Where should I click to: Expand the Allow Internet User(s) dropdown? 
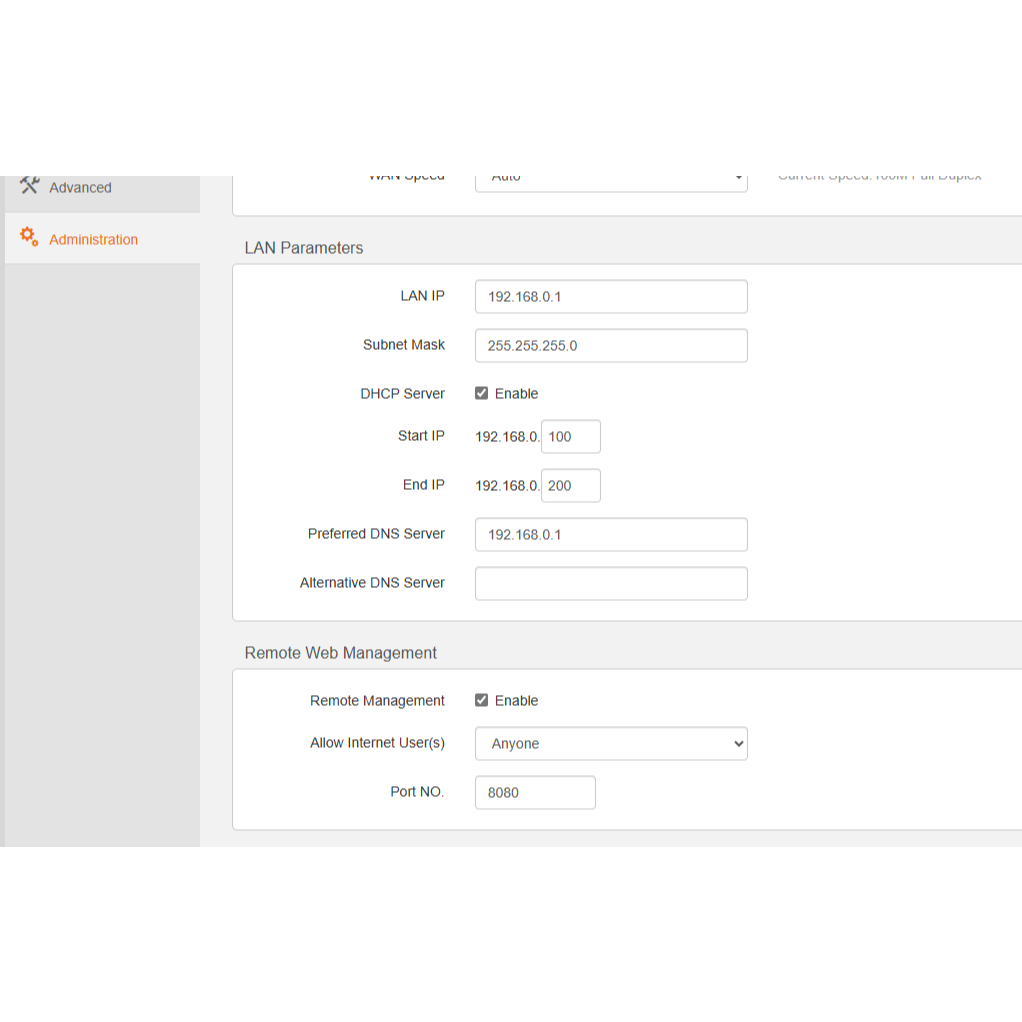(610, 744)
